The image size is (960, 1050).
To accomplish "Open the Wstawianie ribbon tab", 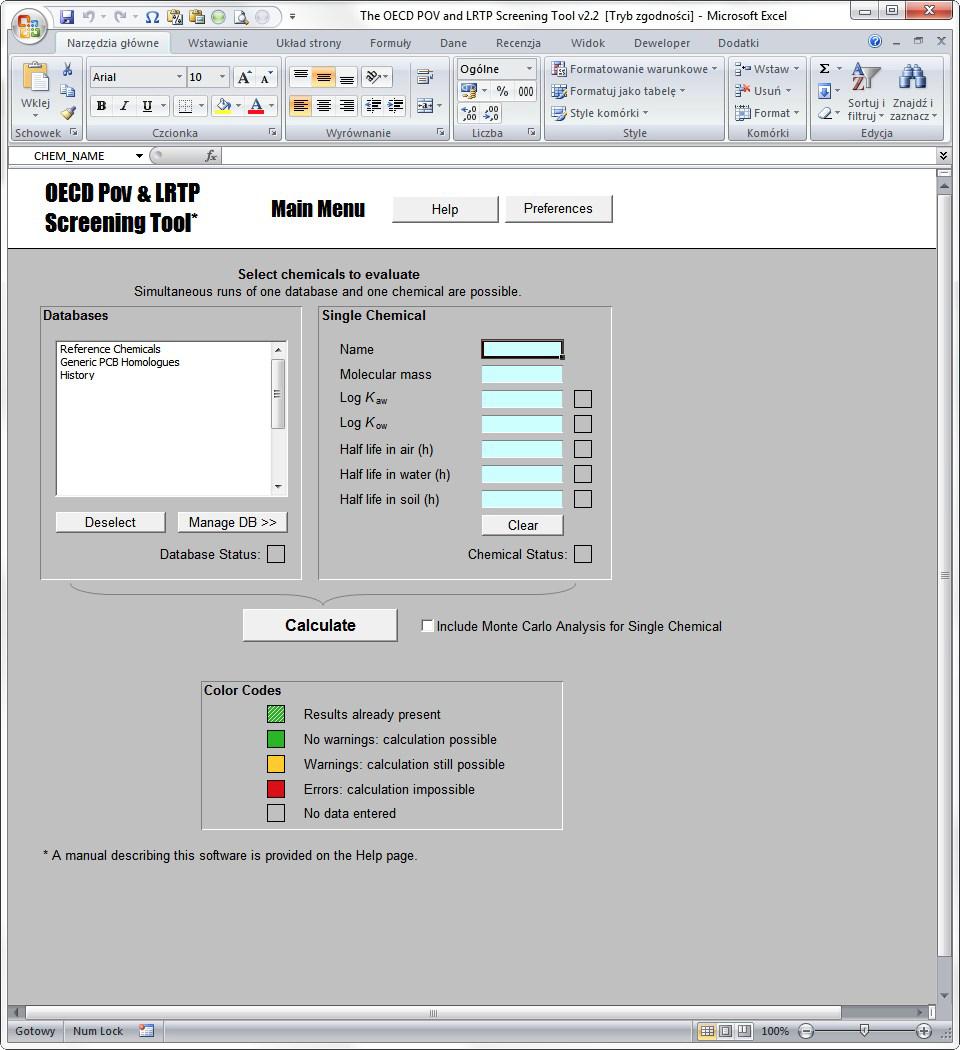I will [218, 43].
